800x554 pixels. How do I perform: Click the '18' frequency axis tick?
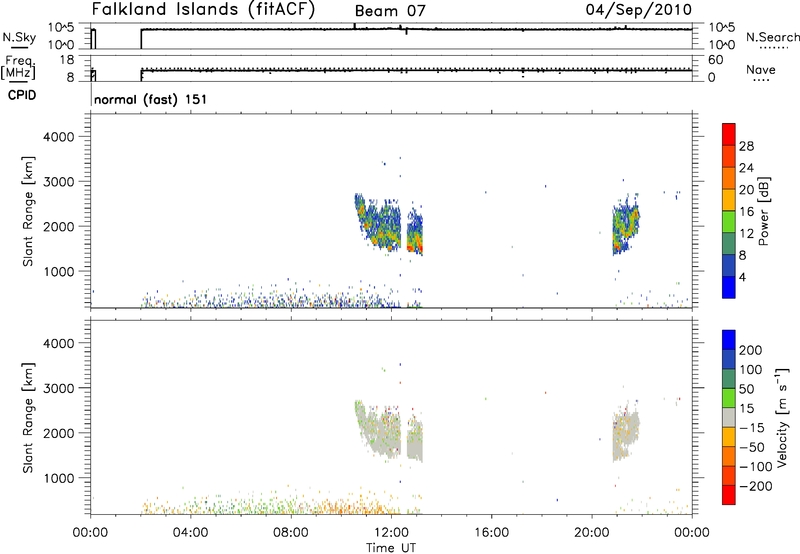pyautogui.click(x=67, y=60)
